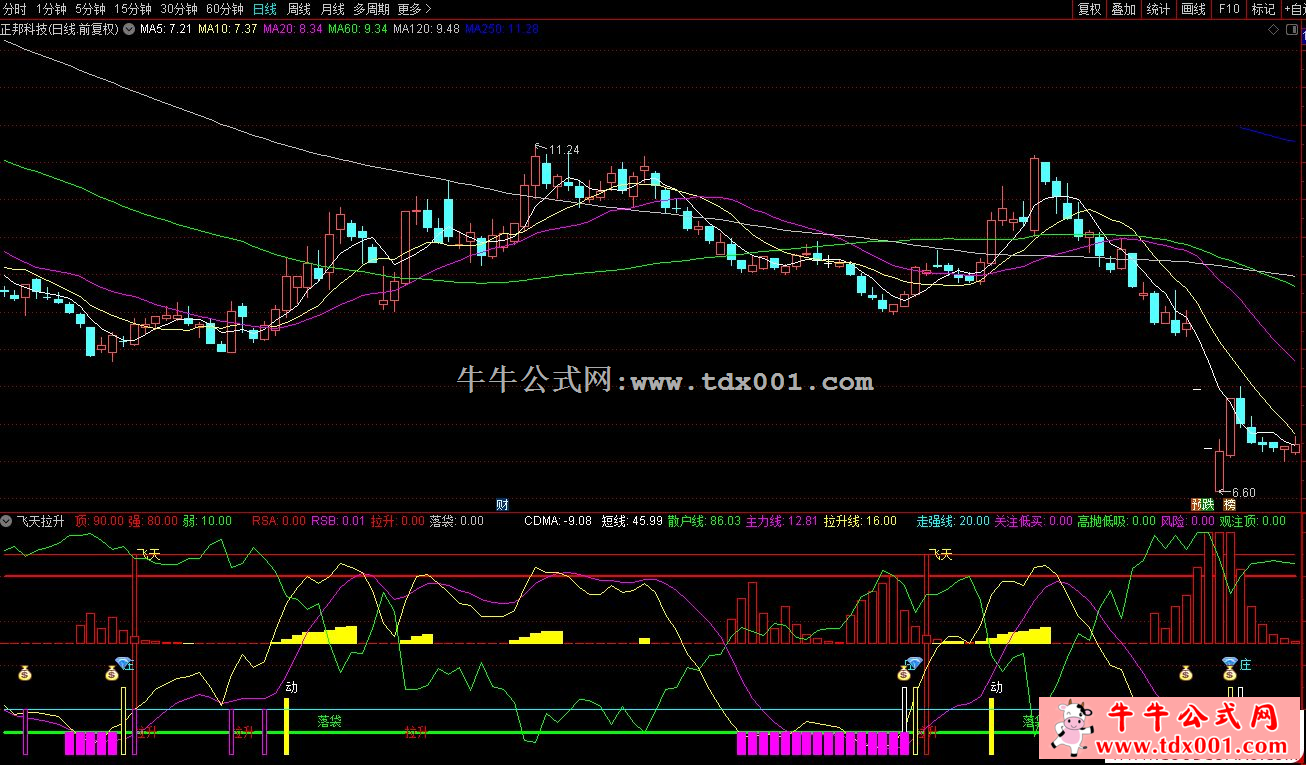Click the money bag left of right-side 庄 diamond

1186,673
